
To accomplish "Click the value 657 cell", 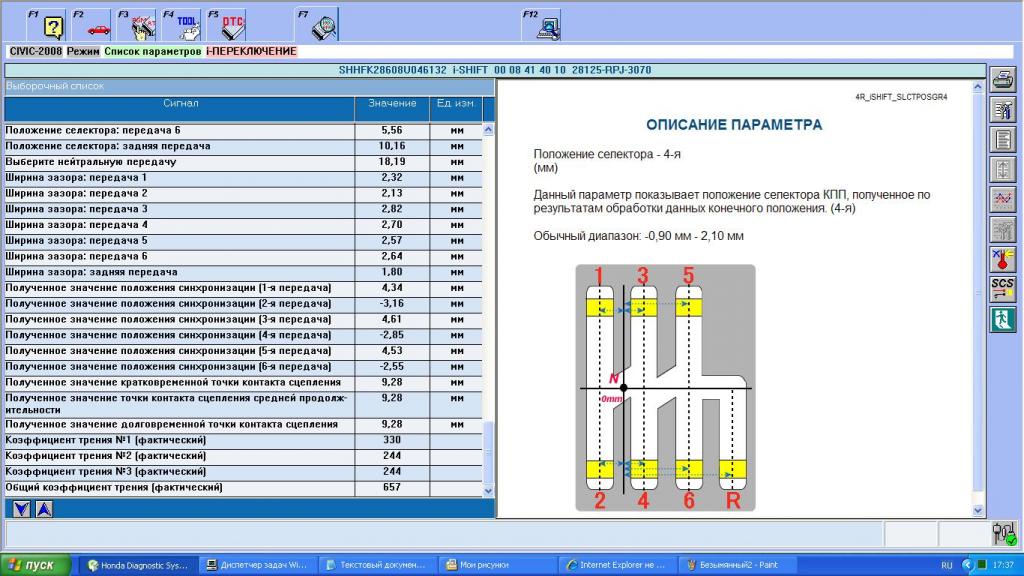I will (392, 487).
